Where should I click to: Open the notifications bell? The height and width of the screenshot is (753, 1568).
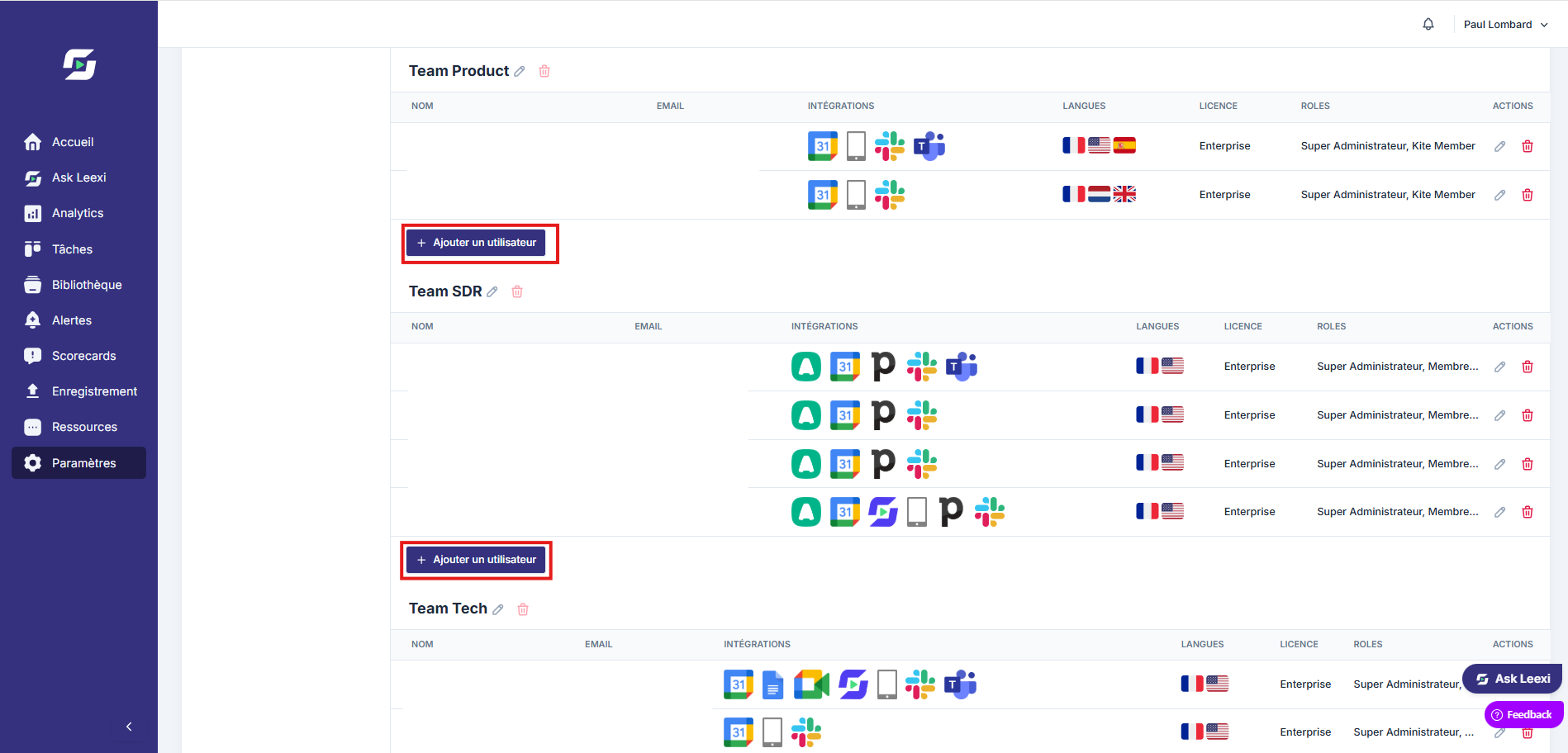coord(1428,24)
